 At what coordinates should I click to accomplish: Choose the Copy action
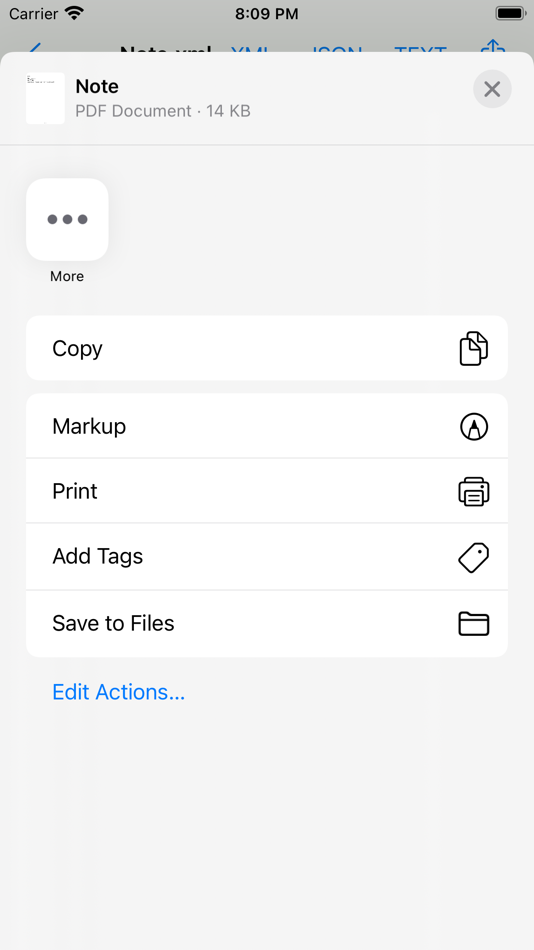coord(267,348)
